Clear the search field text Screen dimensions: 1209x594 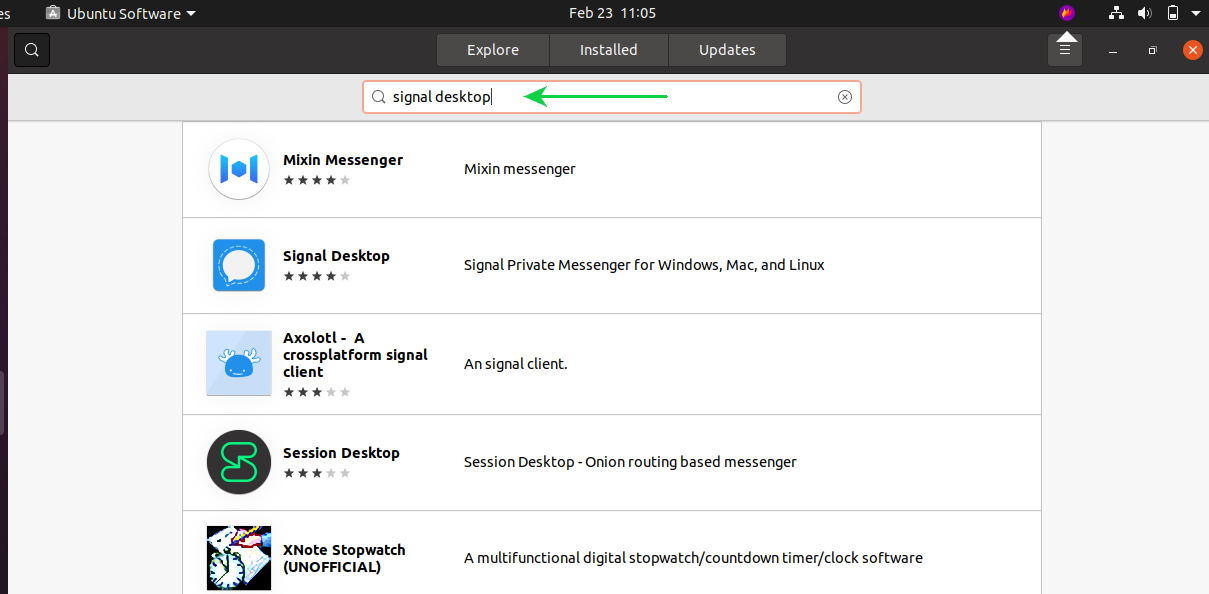point(845,97)
